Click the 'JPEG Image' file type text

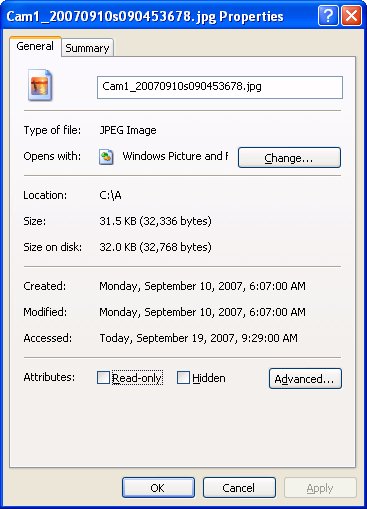tap(128, 130)
